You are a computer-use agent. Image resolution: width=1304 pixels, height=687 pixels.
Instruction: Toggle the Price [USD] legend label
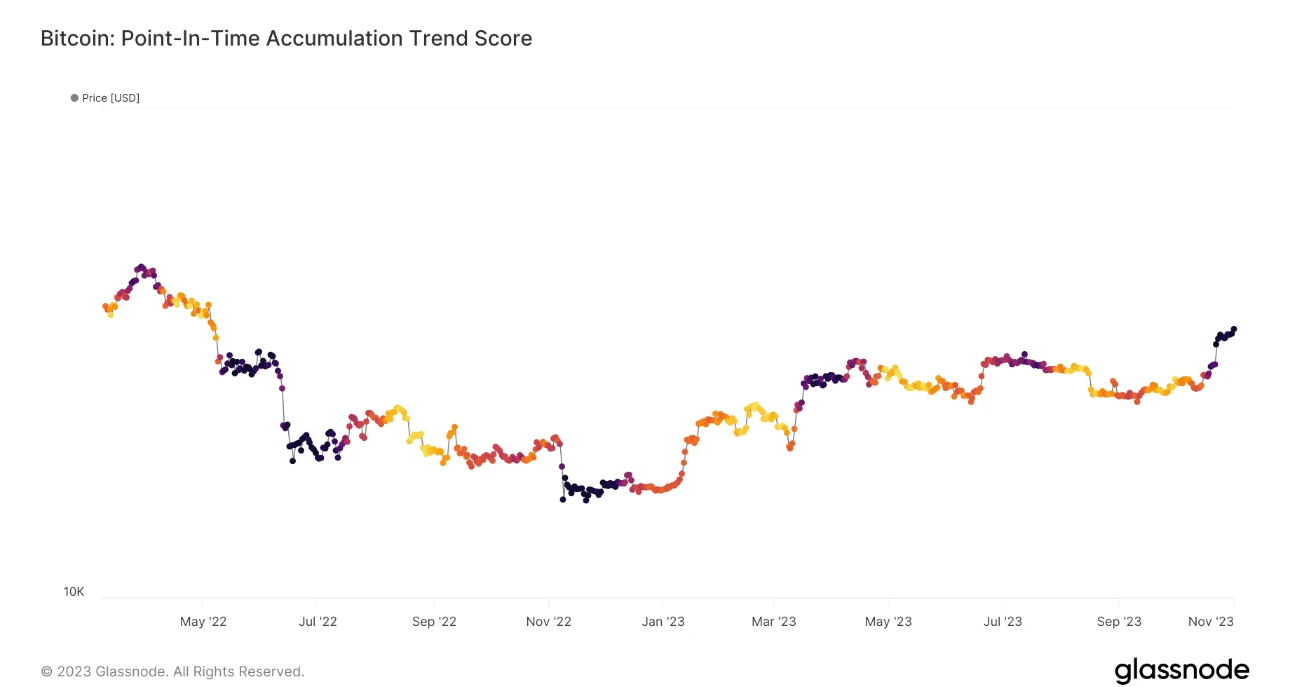pos(111,98)
